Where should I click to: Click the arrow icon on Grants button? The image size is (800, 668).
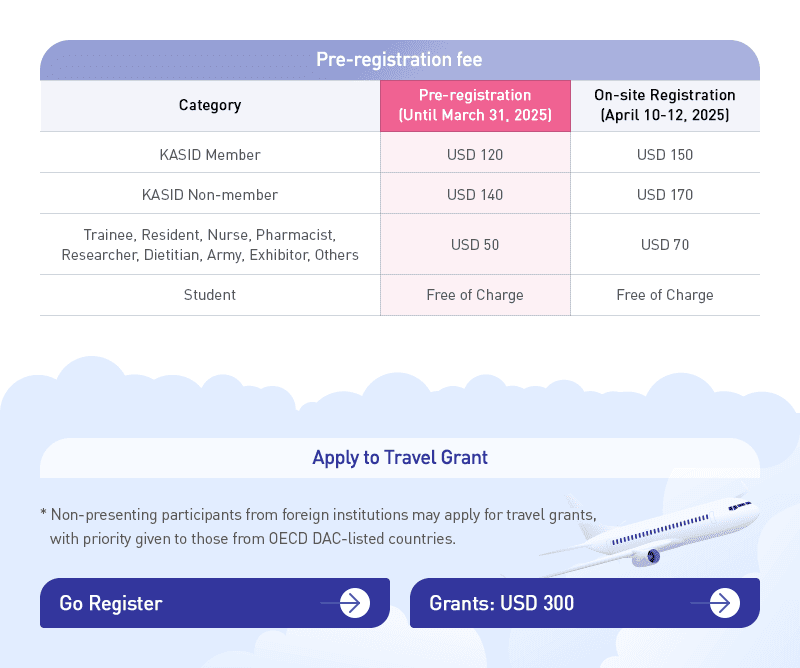click(x=724, y=603)
